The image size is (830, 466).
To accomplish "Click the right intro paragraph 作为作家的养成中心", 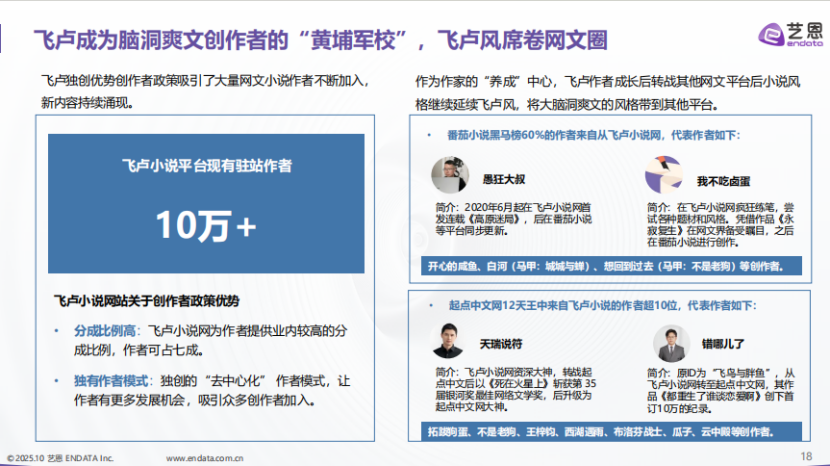I will coord(608,93).
